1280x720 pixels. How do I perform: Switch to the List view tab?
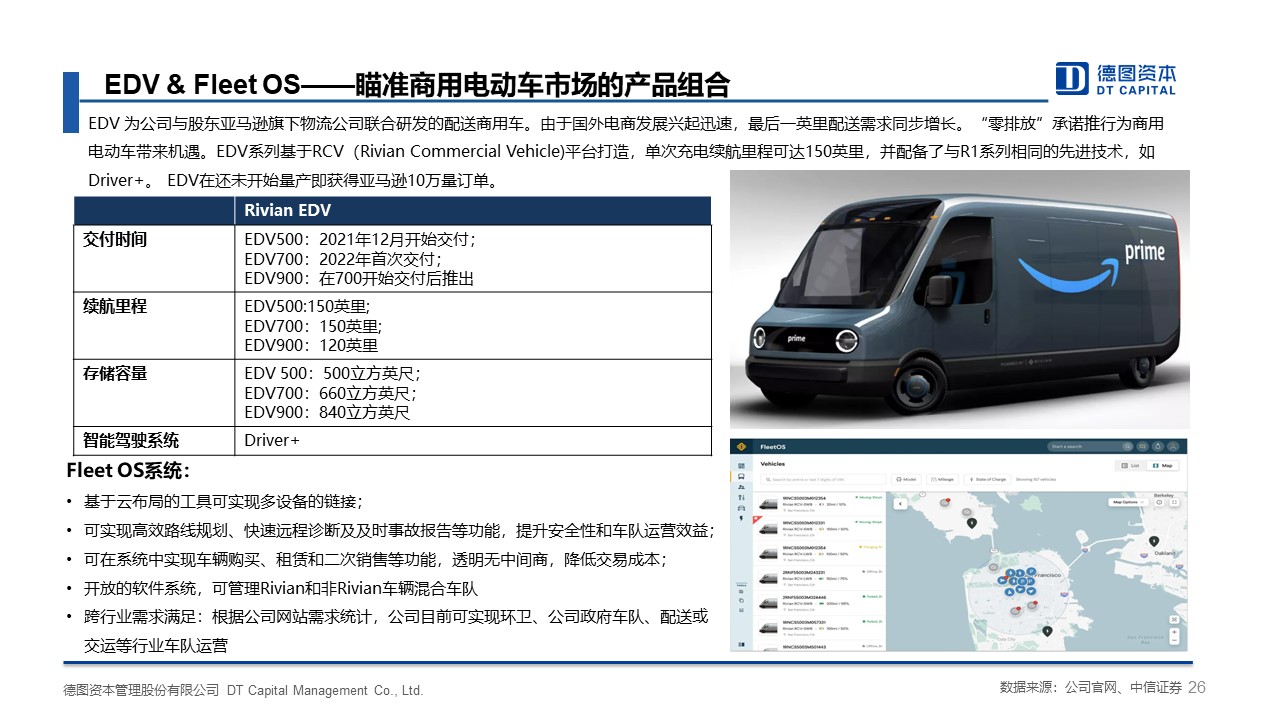click(1130, 465)
